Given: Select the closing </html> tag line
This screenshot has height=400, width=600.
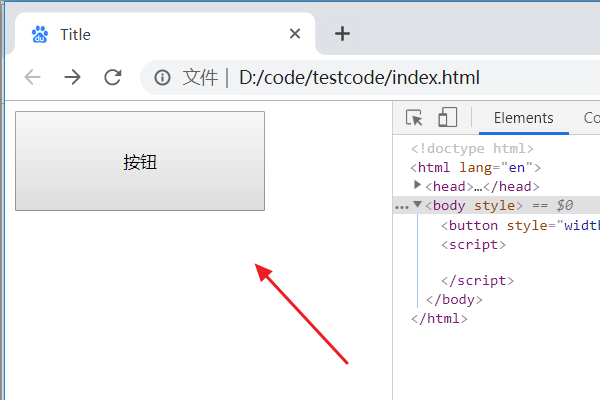Looking at the screenshot, I should tap(439, 318).
